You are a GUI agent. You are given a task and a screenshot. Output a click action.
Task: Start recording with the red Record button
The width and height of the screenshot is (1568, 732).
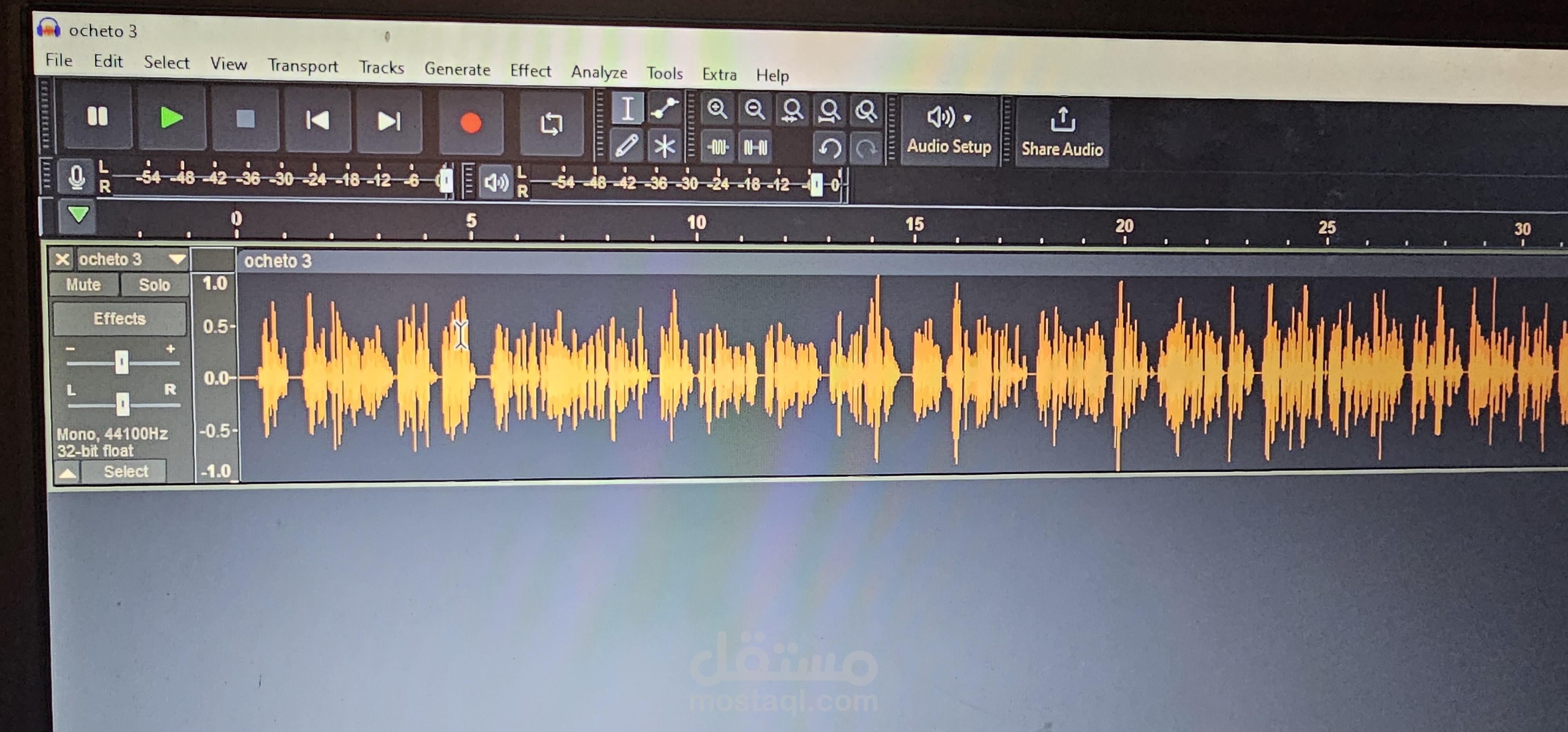(x=470, y=123)
